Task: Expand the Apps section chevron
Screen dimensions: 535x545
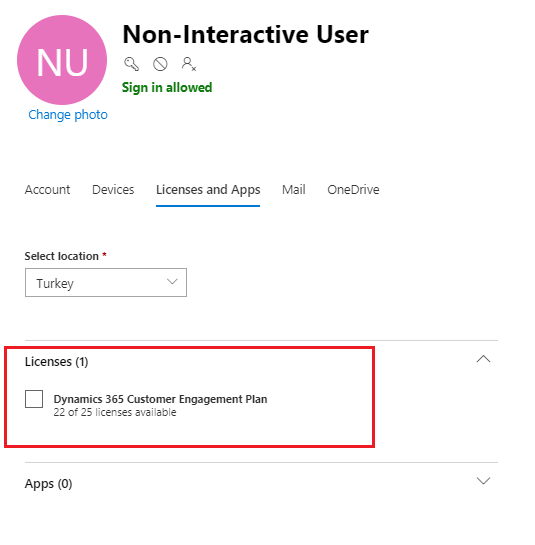Action: click(x=483, y=481)
